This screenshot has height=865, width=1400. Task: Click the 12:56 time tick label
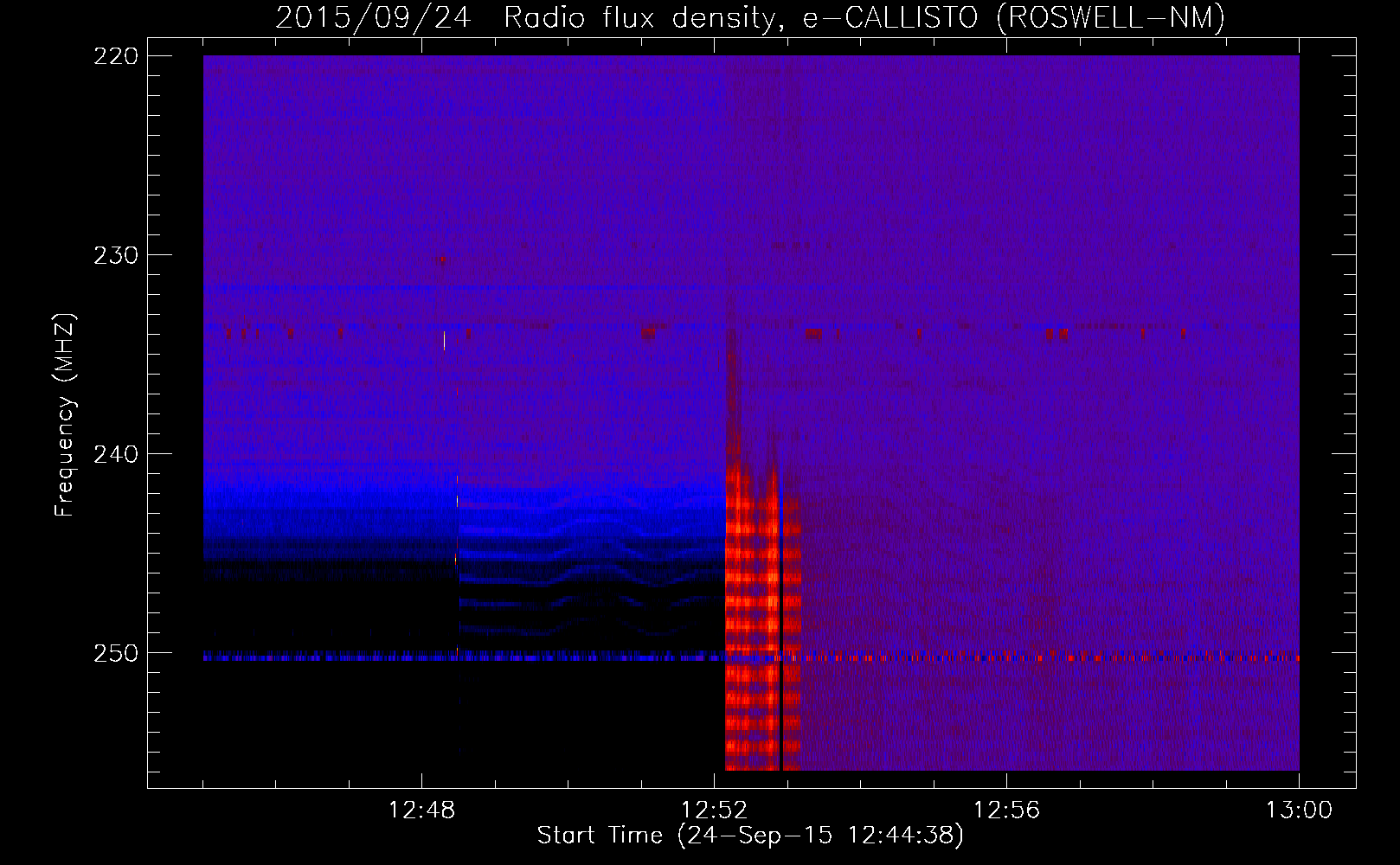click(x=1006, y=811)
